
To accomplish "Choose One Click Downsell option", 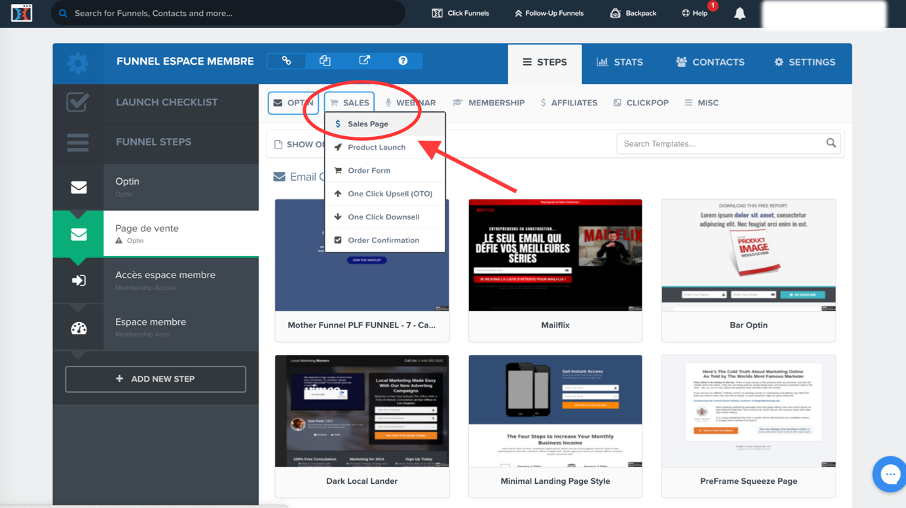I will (385, 217).
